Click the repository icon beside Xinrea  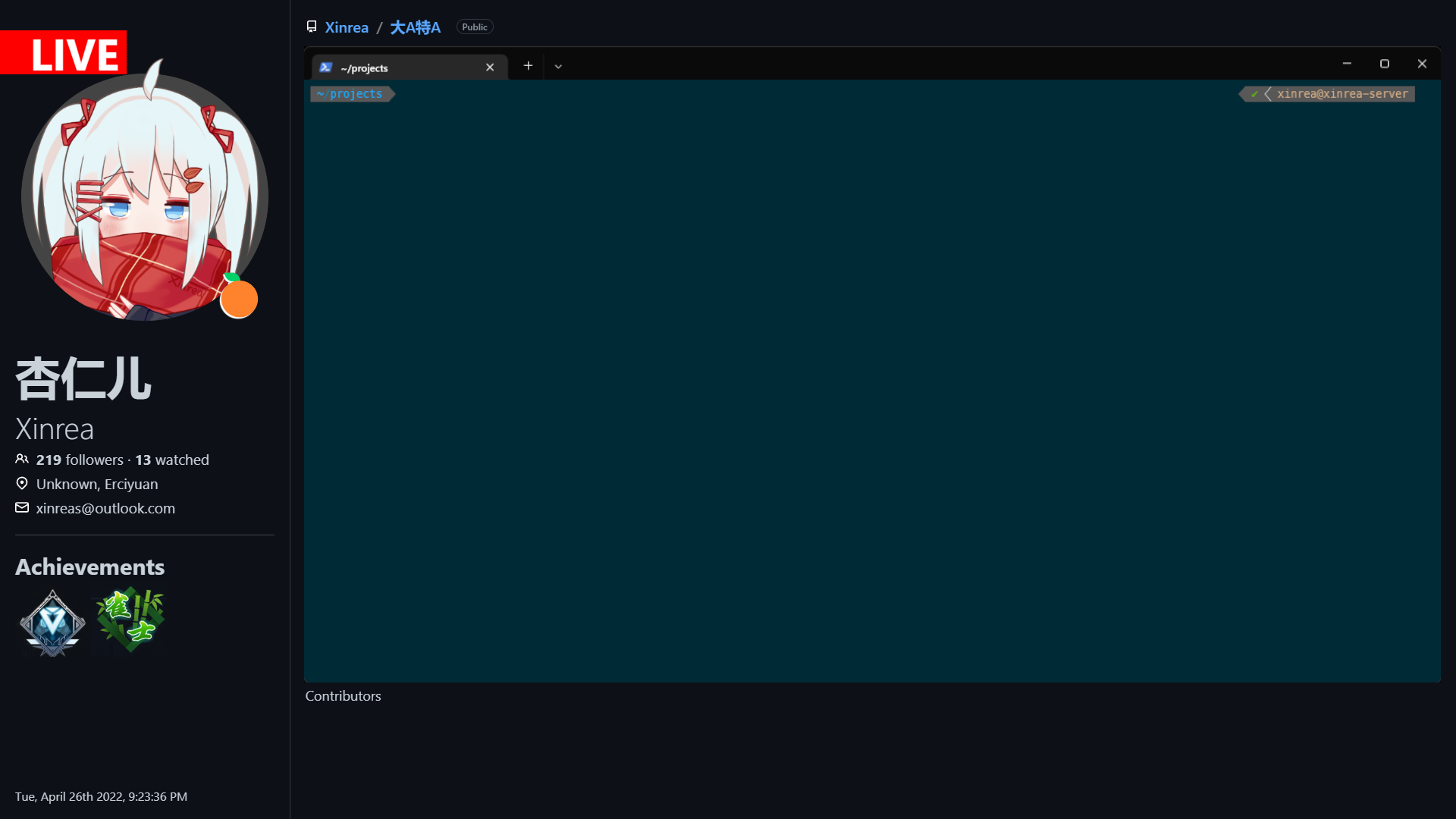coord(312,27)
